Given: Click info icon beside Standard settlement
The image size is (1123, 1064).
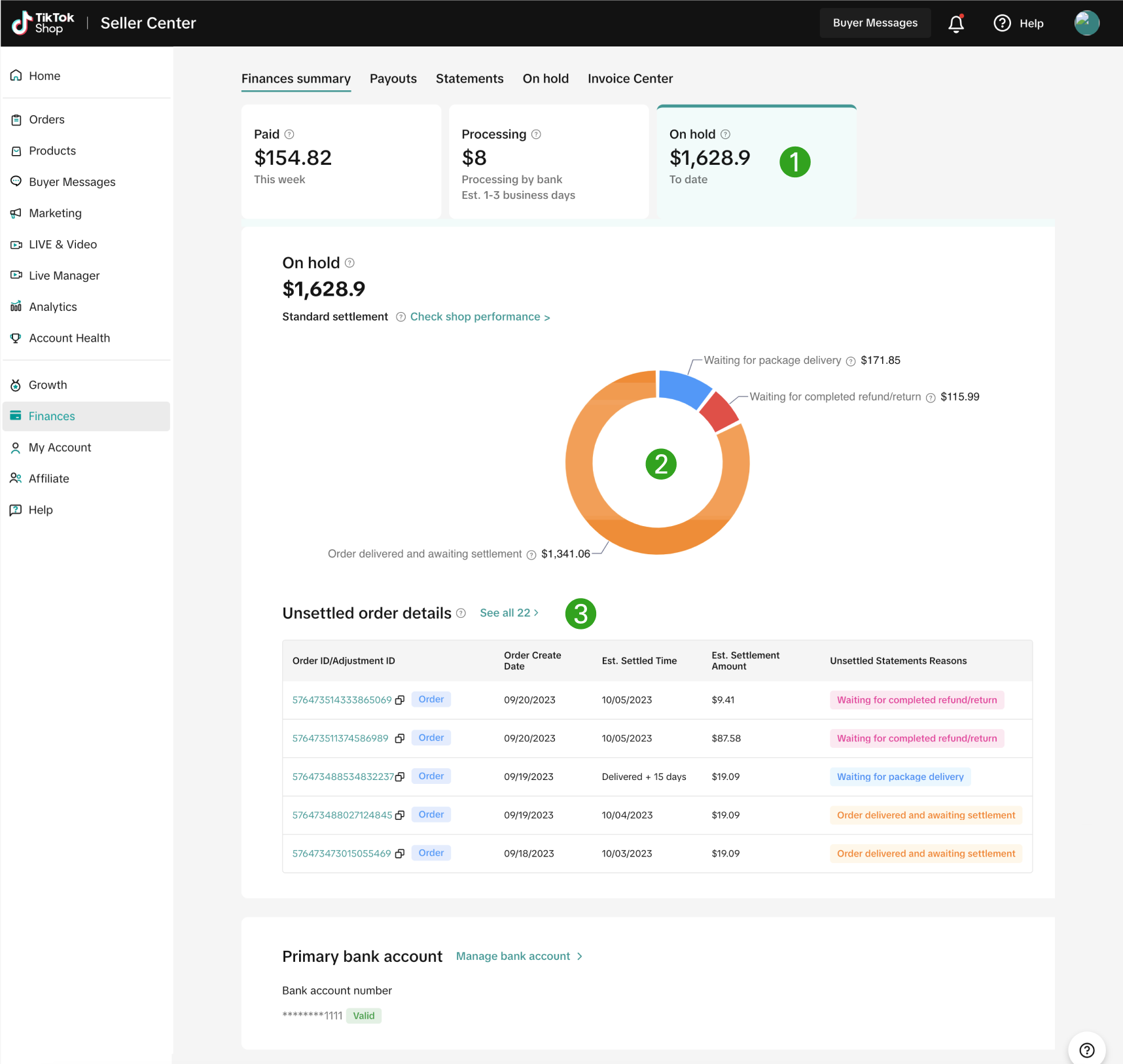Looking at the screenshot, I should coord(401,317).
